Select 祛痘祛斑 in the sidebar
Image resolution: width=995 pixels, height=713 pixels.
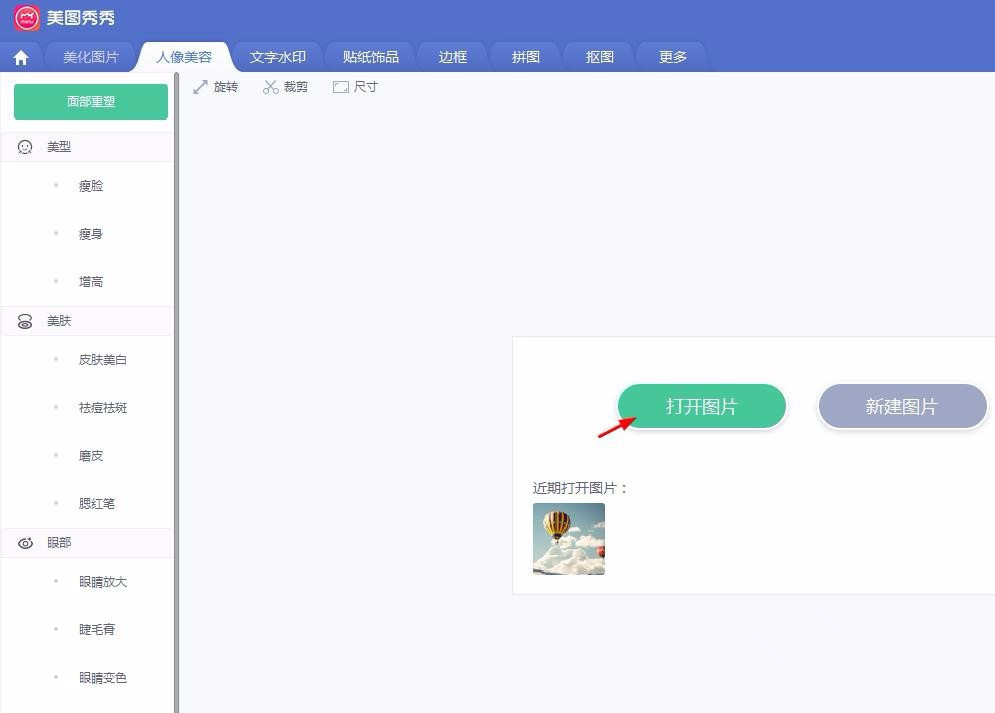[x=103, y=408]
